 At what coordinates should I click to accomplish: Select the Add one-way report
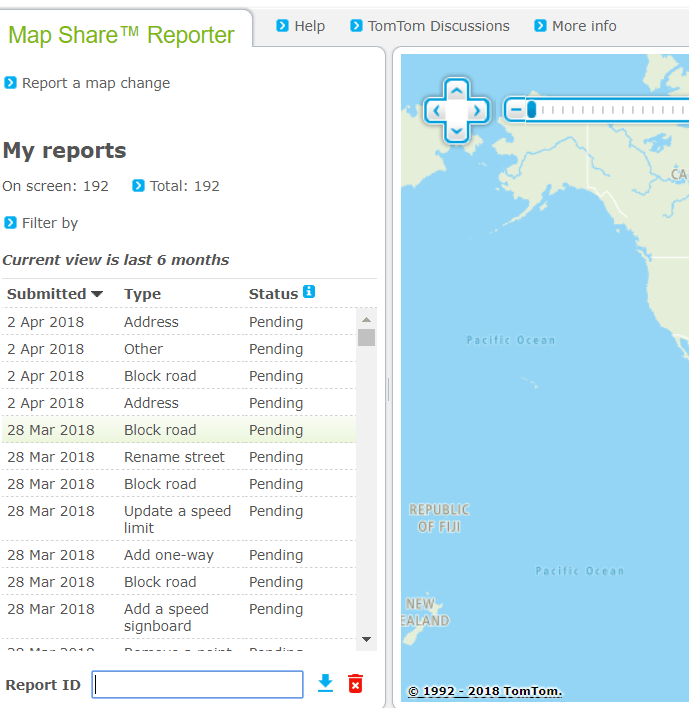tap(179, 555)
